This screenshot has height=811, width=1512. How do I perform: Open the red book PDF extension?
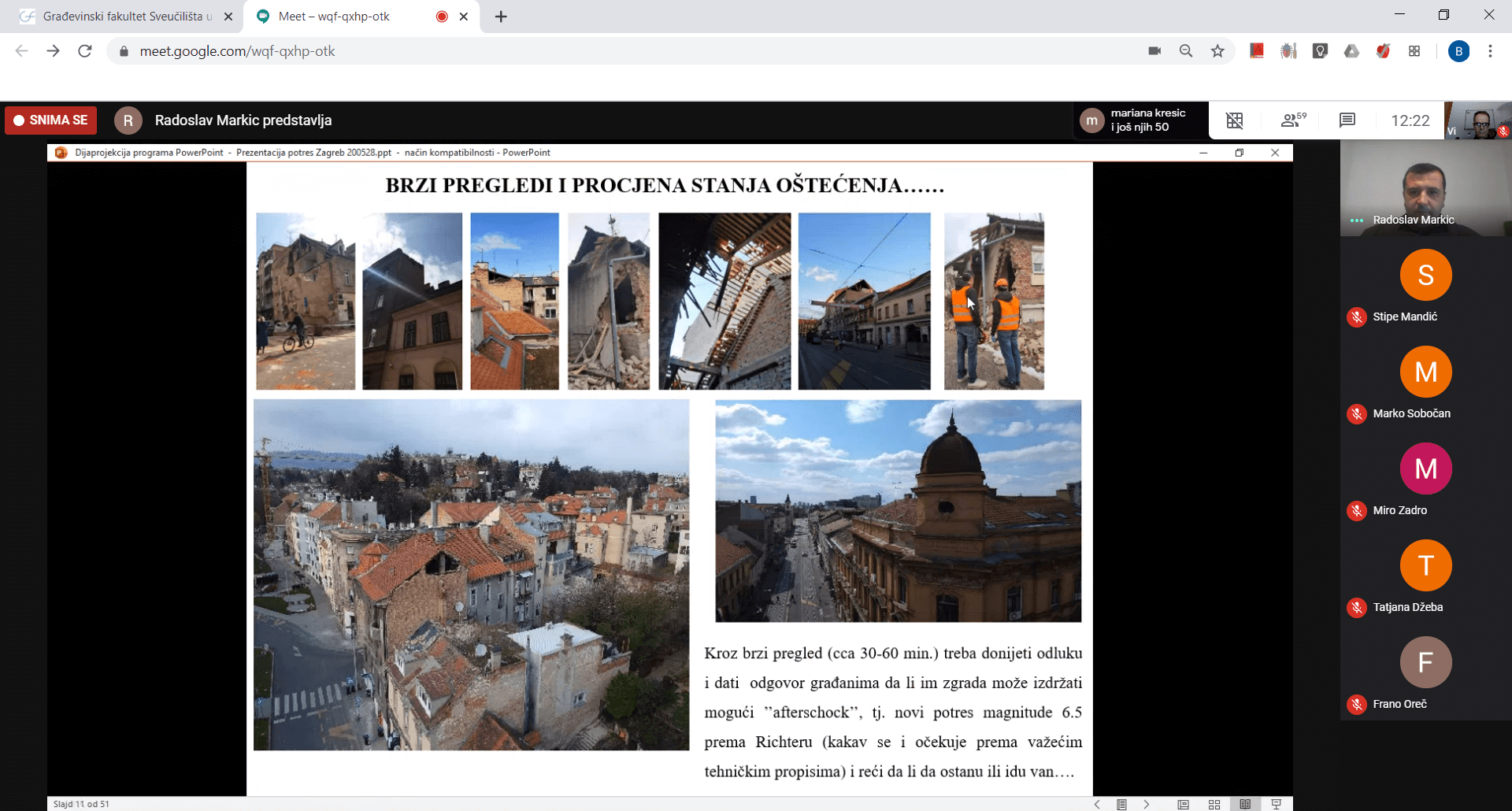pyautogui.click(x=1257, y=51)
